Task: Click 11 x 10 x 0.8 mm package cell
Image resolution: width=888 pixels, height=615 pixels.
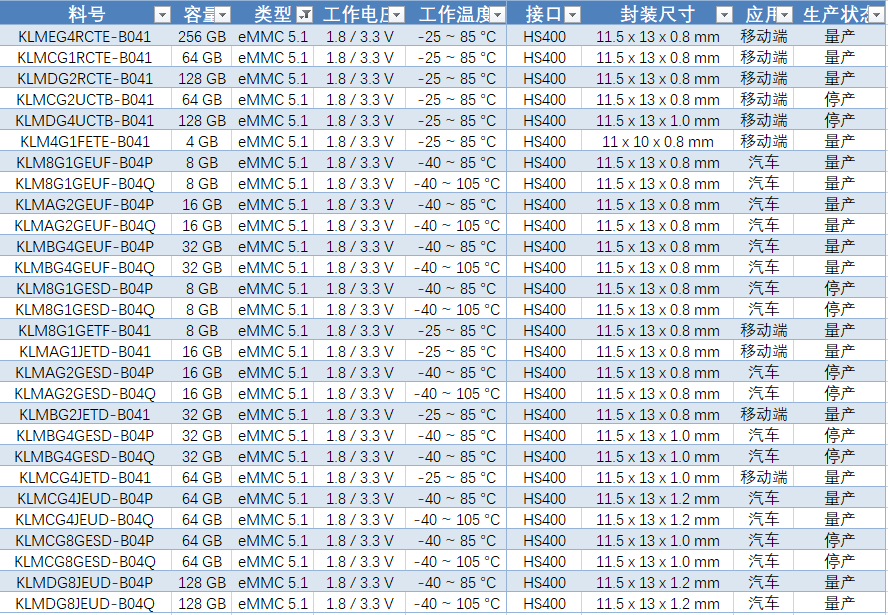Action: pos(658,142)
